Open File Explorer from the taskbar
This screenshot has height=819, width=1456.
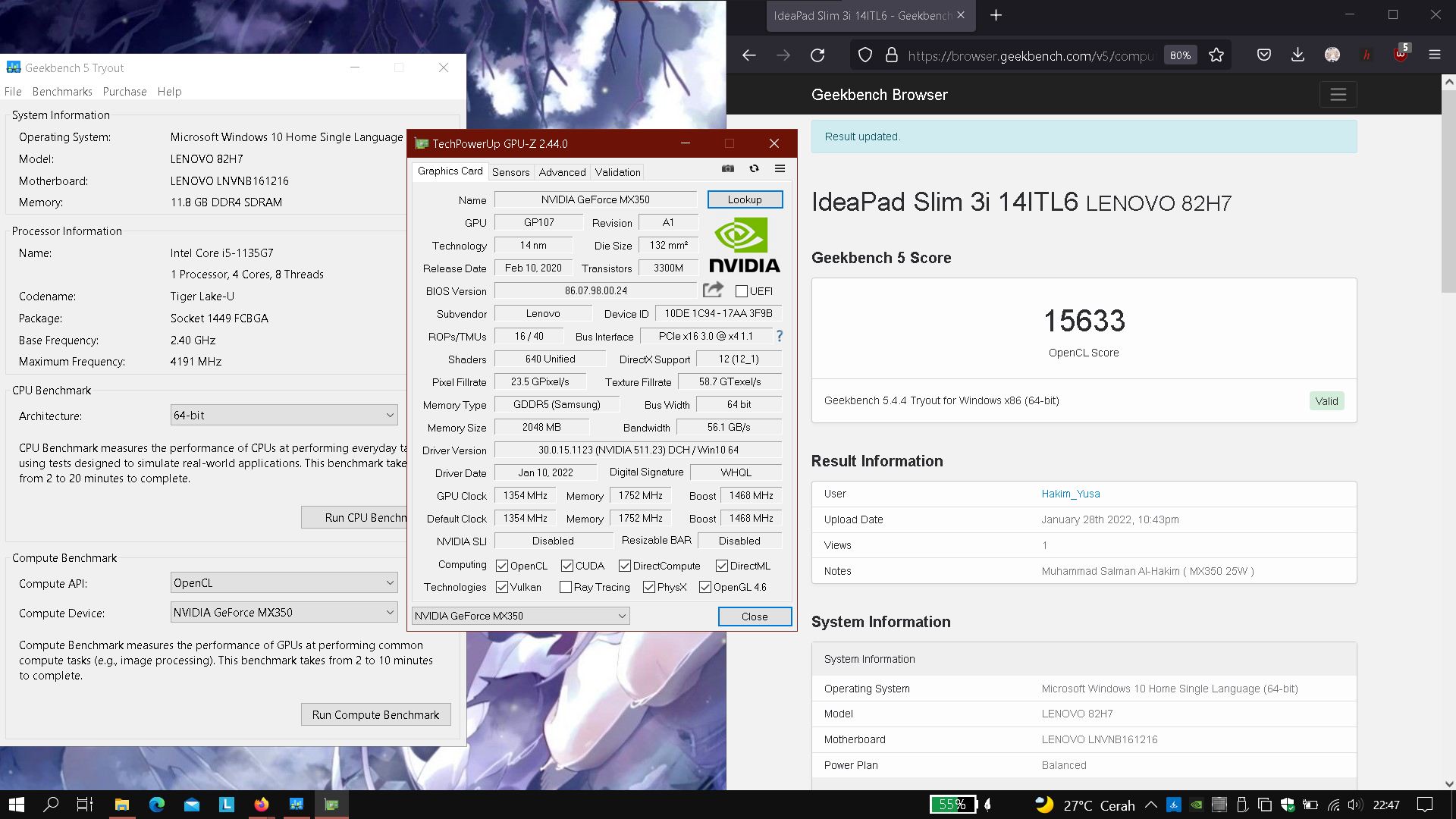pyautogui.click(x=121, y=805)
